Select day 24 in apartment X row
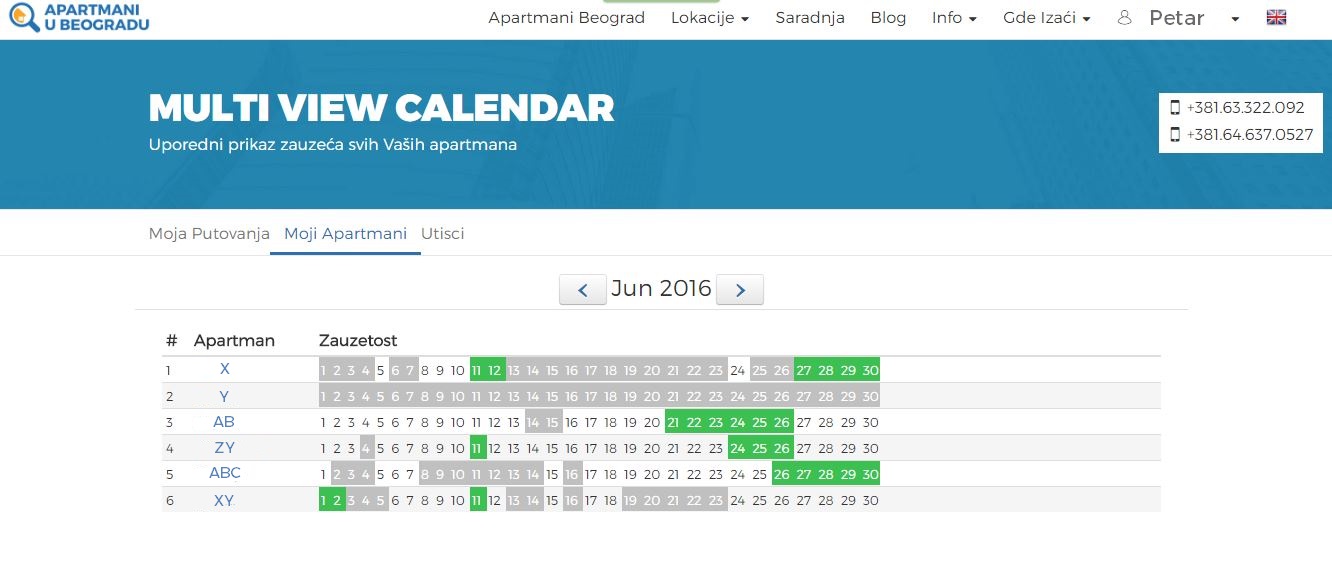The width and height of the screenshot is (1332, 575). point(738,370)
